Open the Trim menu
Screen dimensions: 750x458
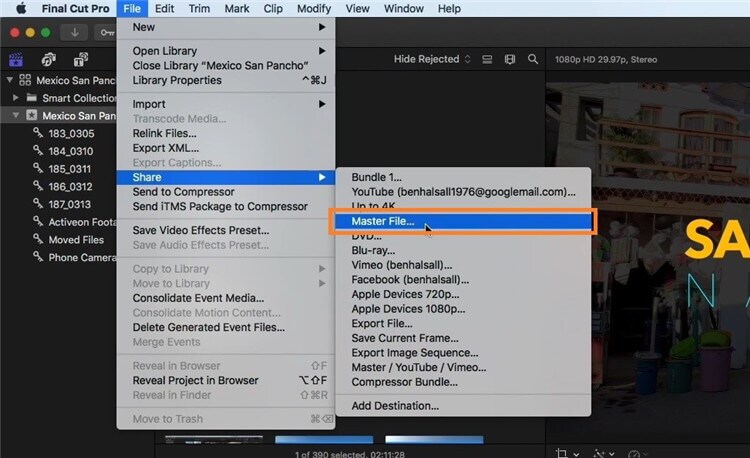[x=199, y=9]
